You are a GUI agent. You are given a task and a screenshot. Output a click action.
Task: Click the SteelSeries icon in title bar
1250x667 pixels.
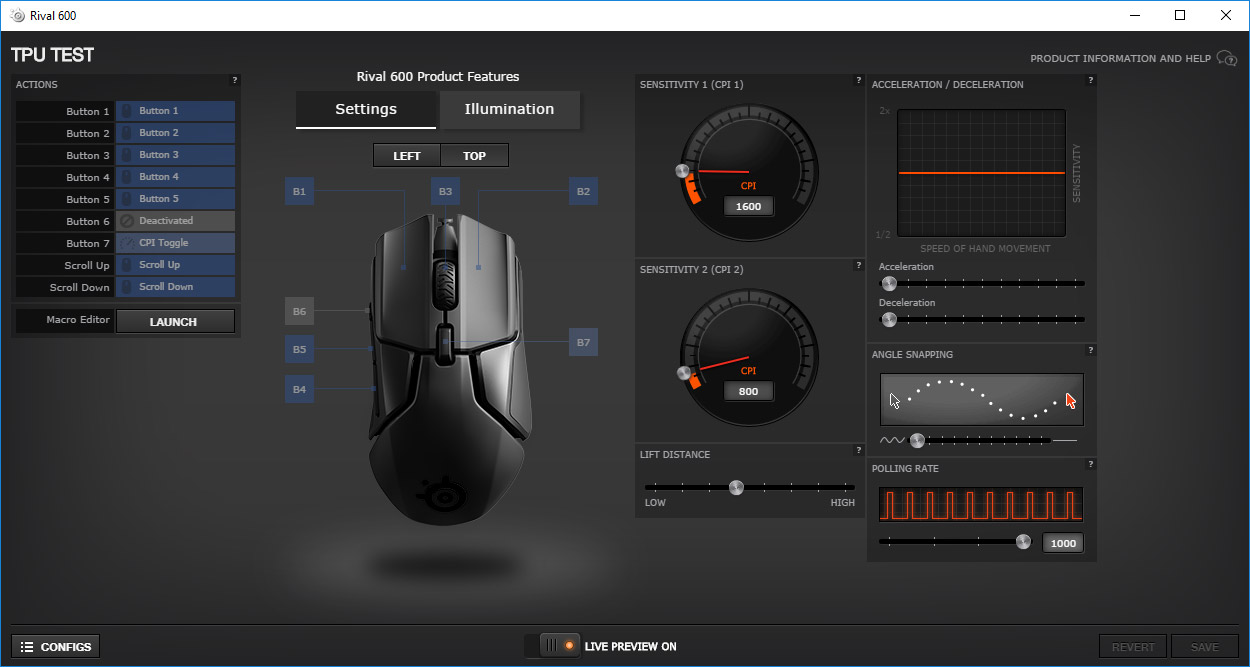(x=17, y=16)
